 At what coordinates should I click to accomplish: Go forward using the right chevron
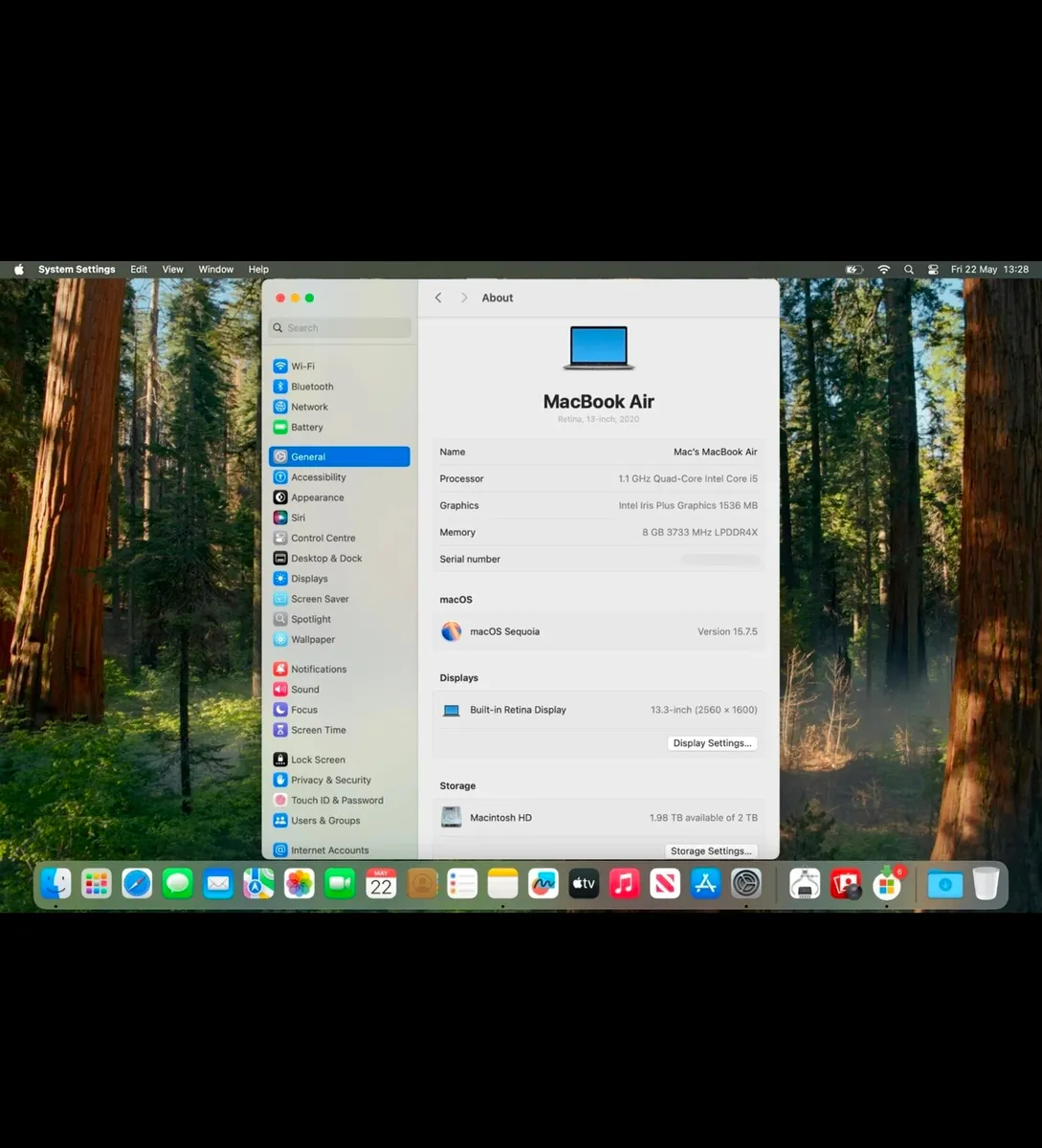(x=464, y=298)
